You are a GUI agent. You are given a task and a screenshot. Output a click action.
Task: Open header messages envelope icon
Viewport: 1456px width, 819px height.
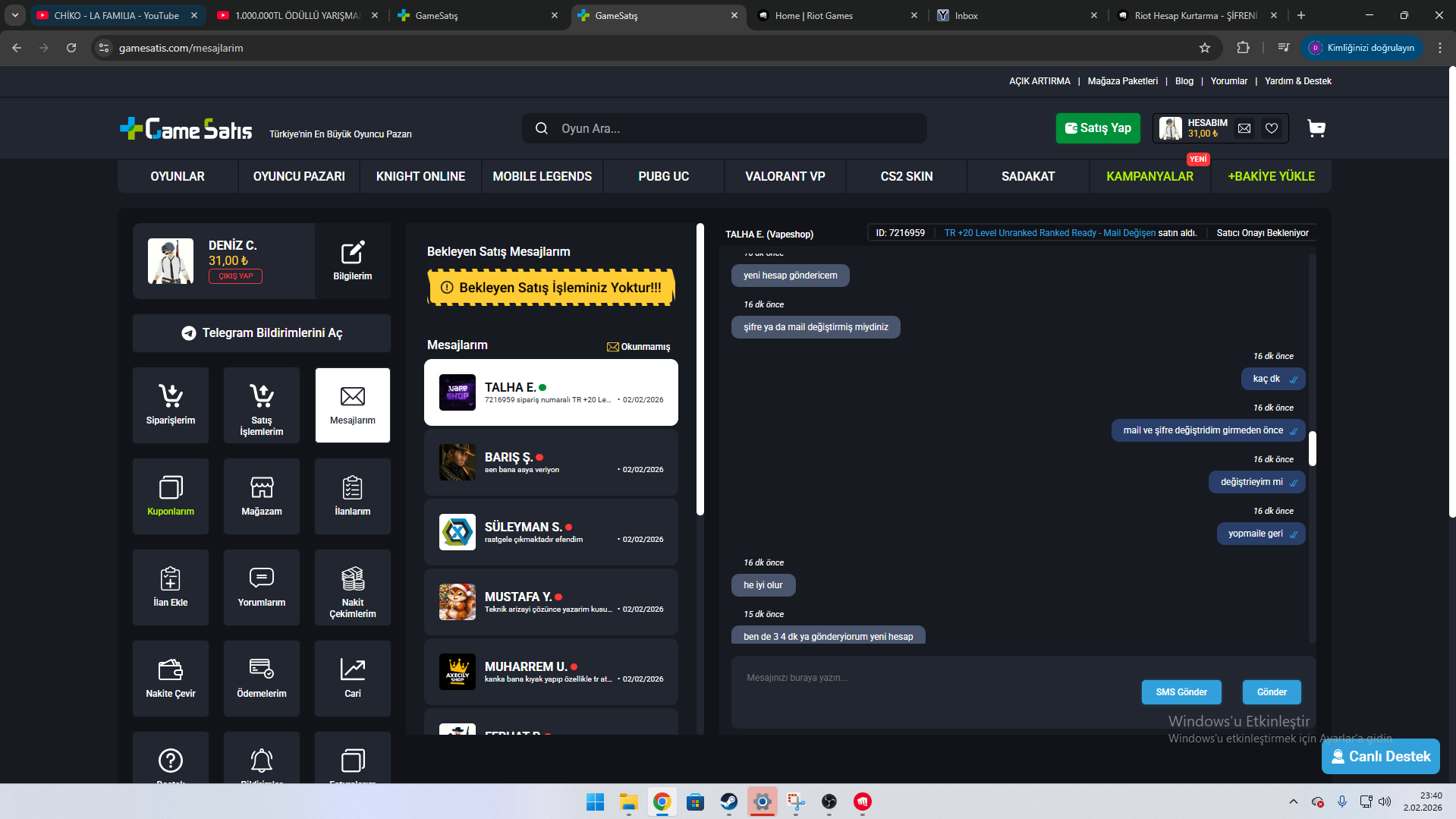pyautogui.click(x=1244, y=128)
